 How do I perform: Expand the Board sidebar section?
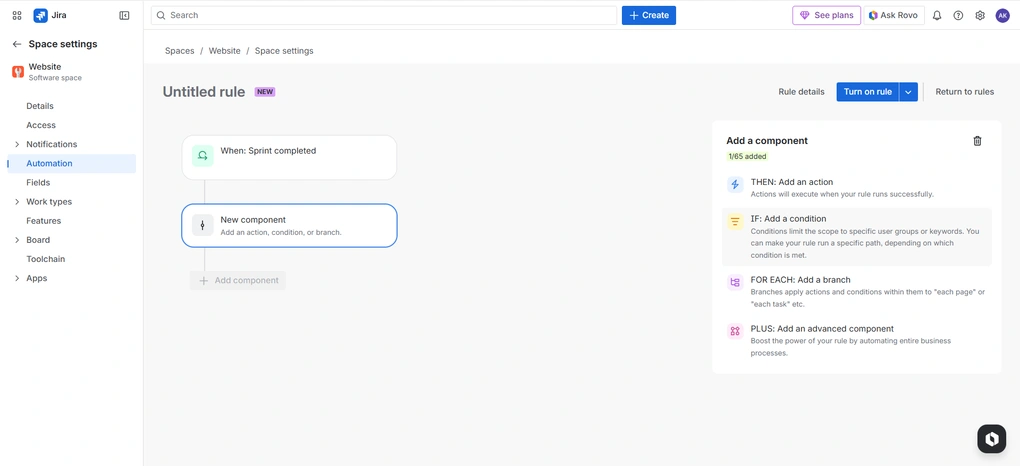click(17, 240)
